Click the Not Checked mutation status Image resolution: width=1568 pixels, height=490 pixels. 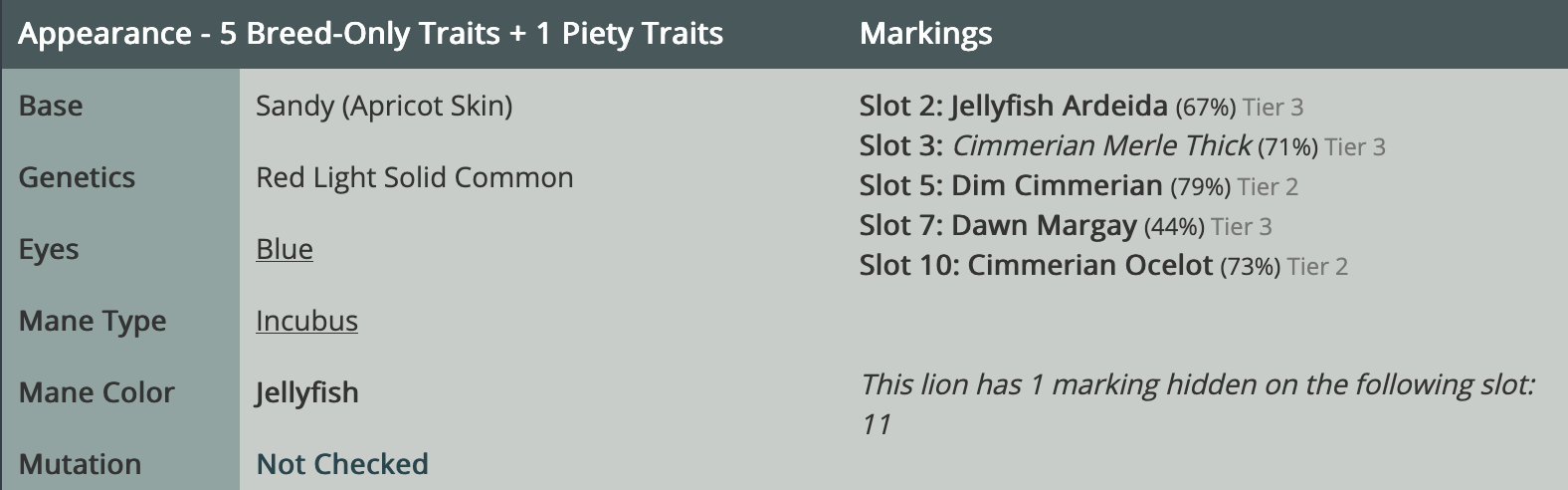[342, 464]
